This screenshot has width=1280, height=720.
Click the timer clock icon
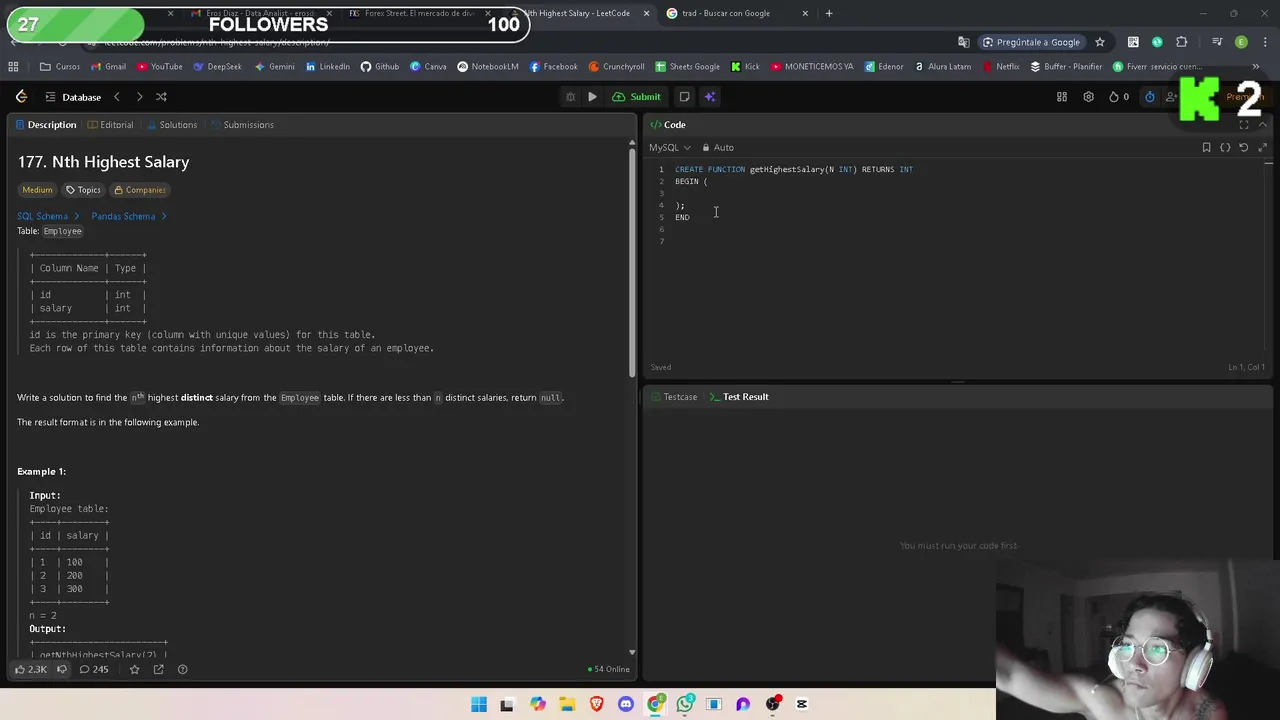[1150, 97]
